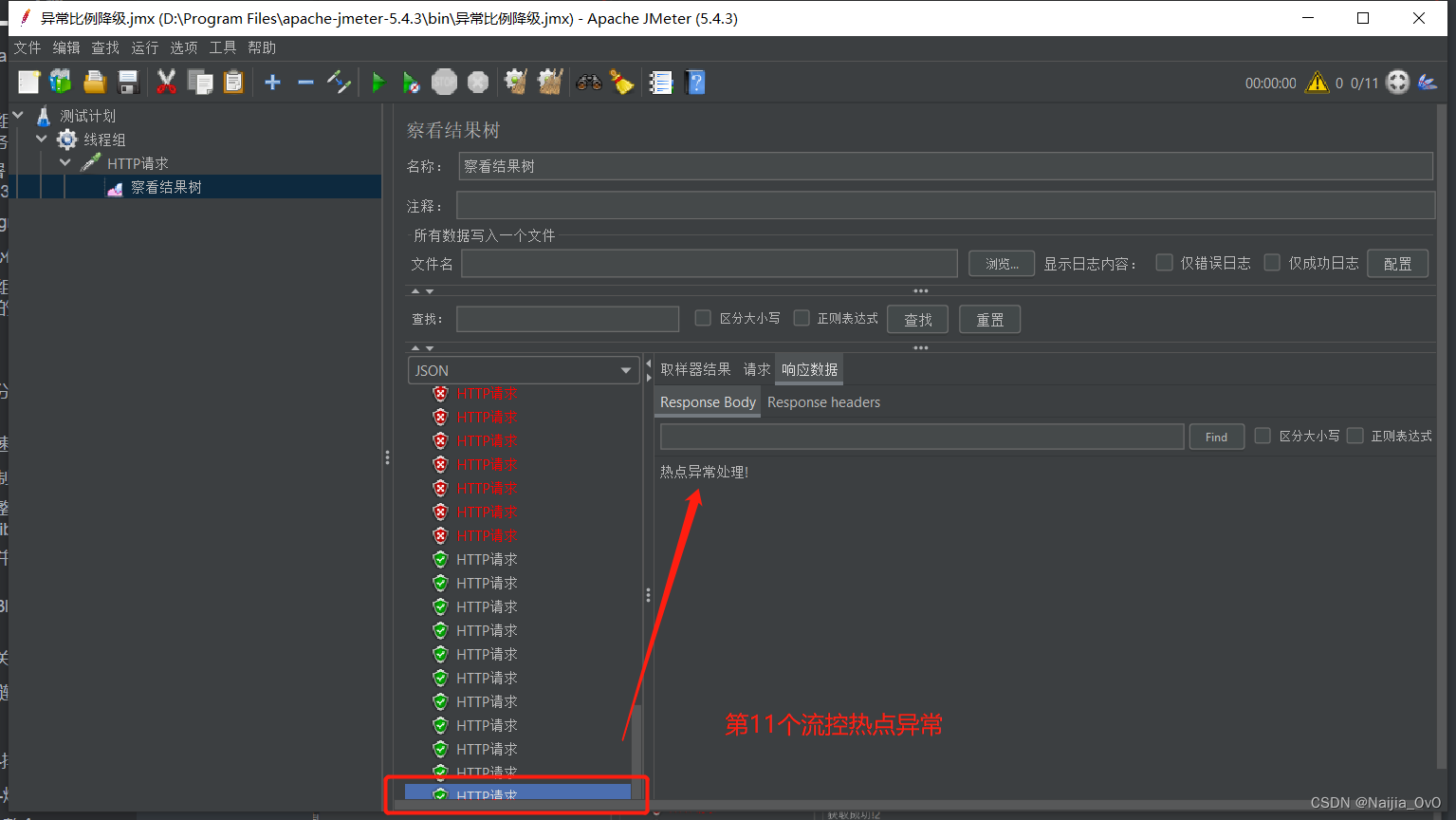1456x820 pixels.
Task: Copy the selected element
Action: click(200, 83)
